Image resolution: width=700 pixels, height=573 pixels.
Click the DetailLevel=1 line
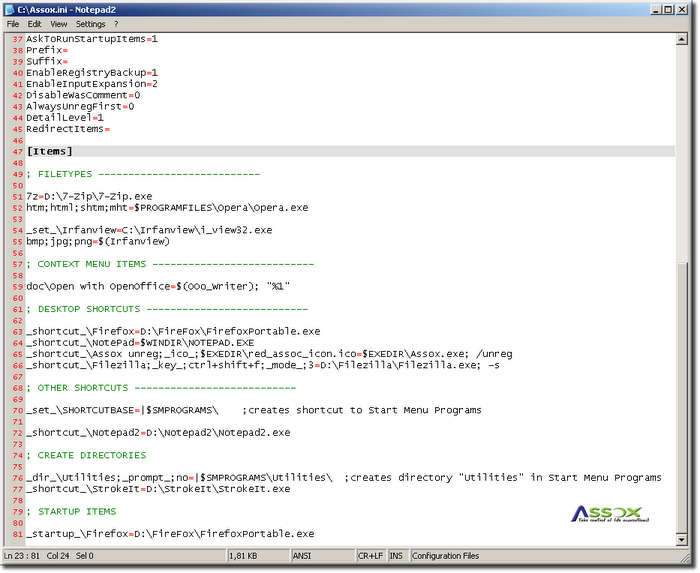pos(65,117)
